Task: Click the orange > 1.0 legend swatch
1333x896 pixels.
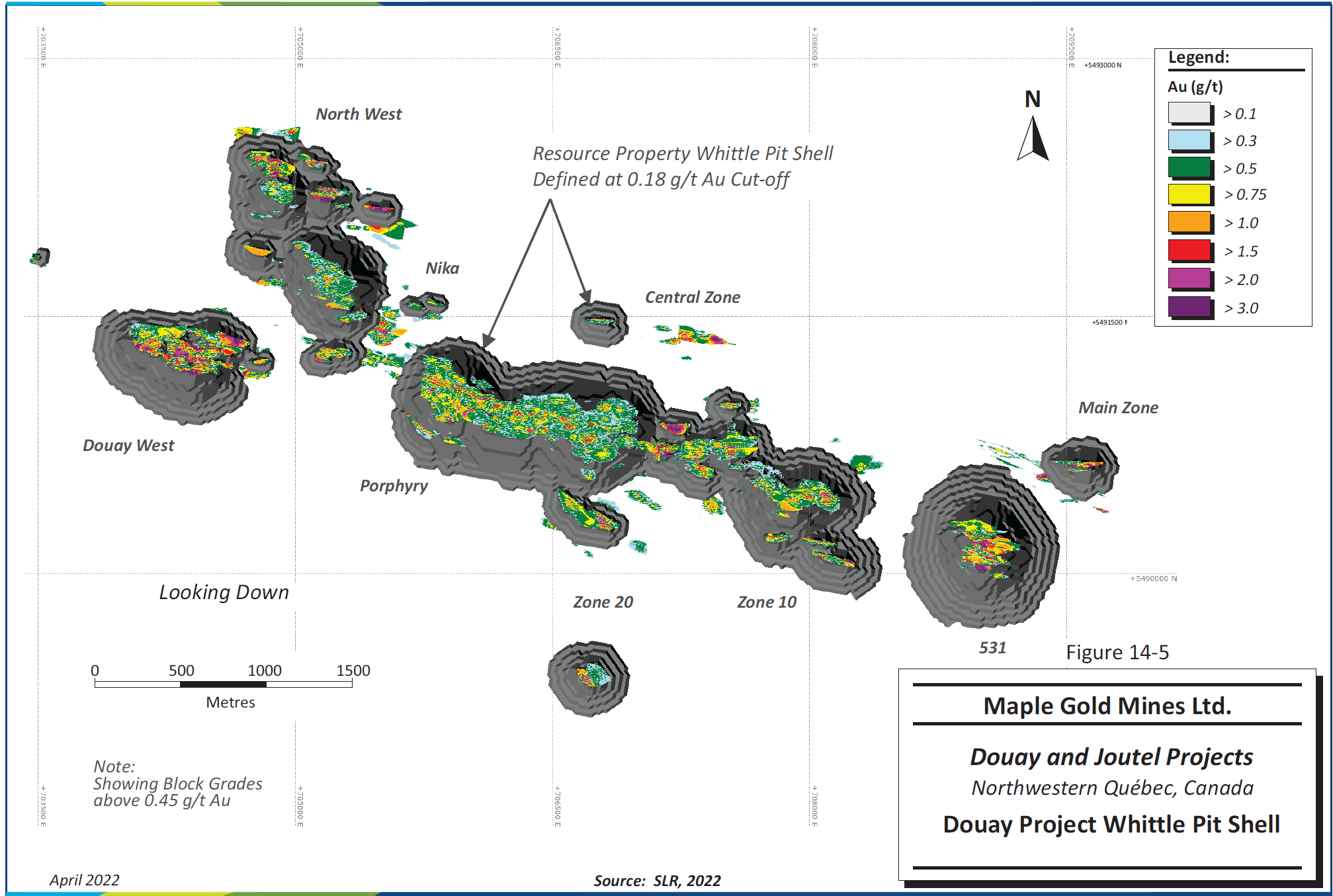Action: coord(1189,222)
